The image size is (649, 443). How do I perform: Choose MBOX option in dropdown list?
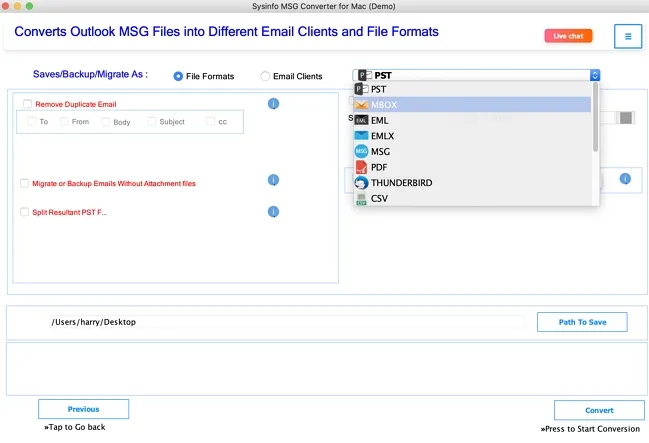pyautogui.click(x=472, y=105)
